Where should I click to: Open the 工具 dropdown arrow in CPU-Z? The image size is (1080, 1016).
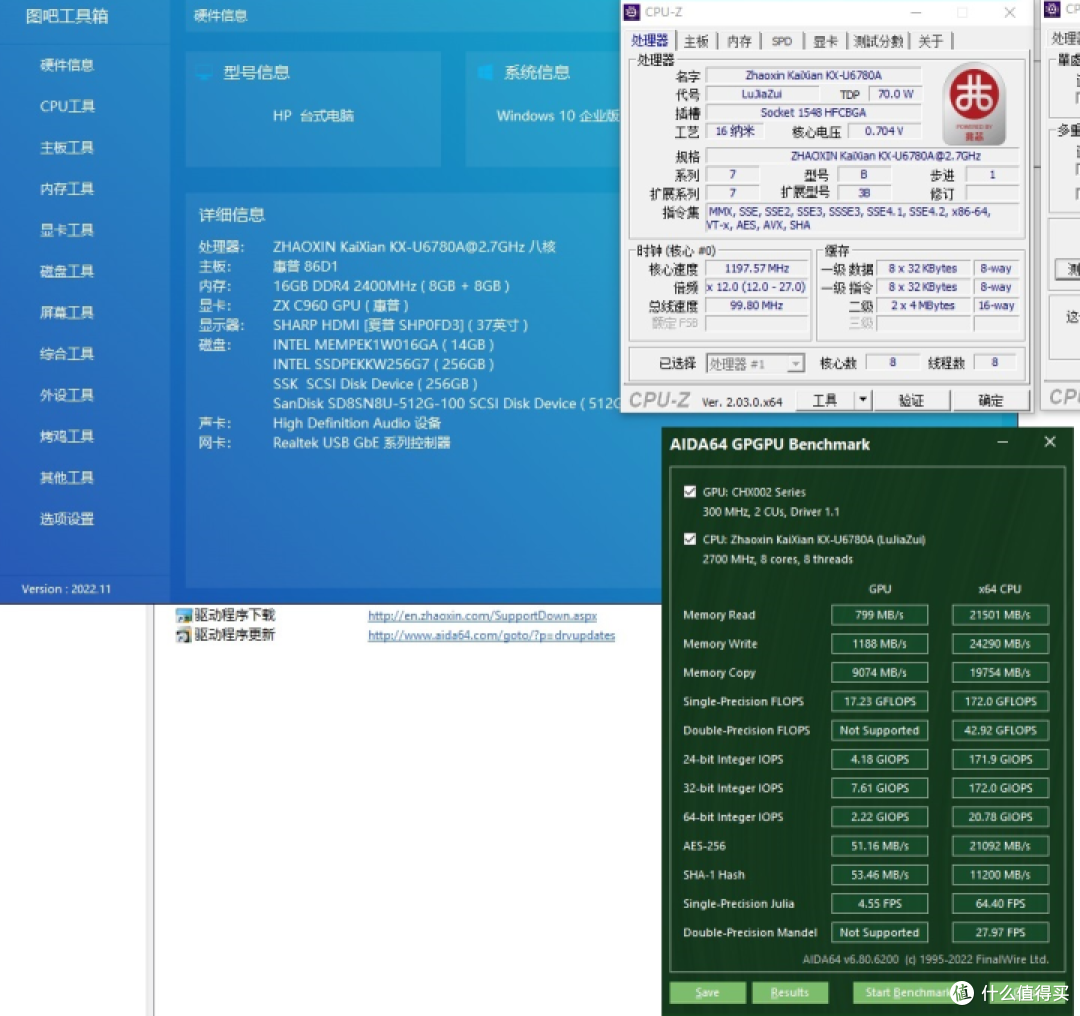[862, 400]
